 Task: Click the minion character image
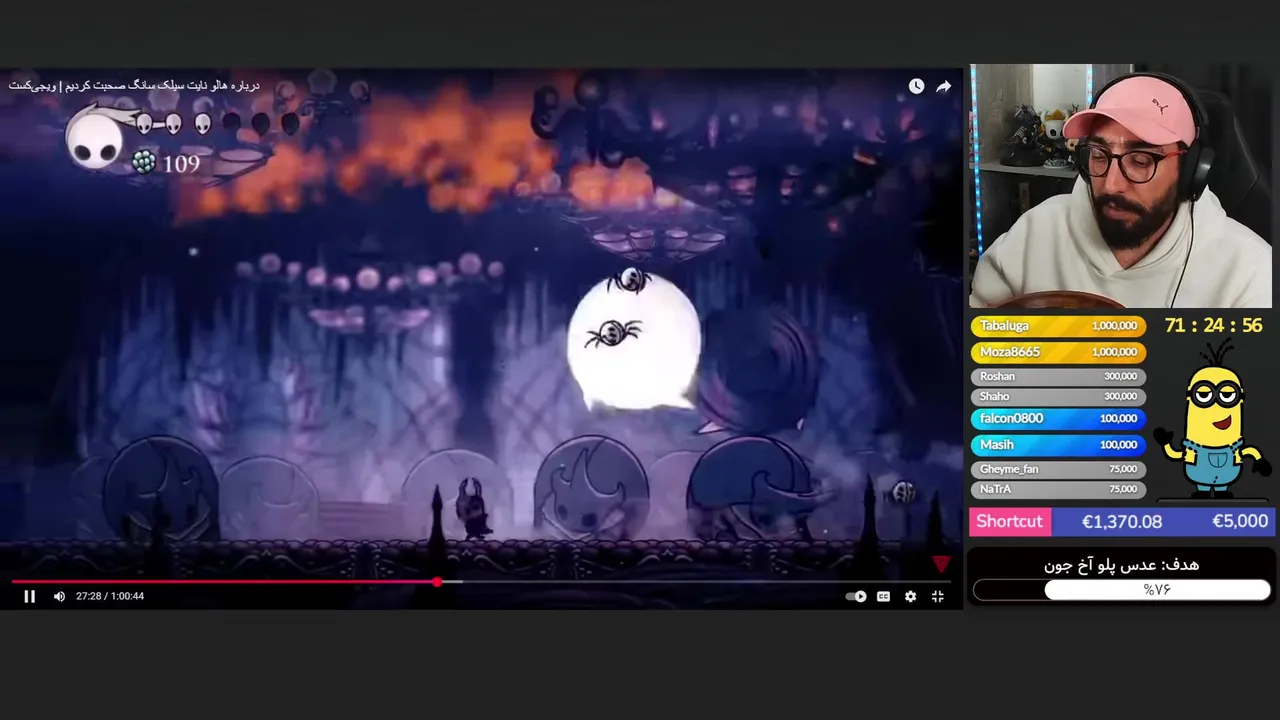tap(1212, 419)
